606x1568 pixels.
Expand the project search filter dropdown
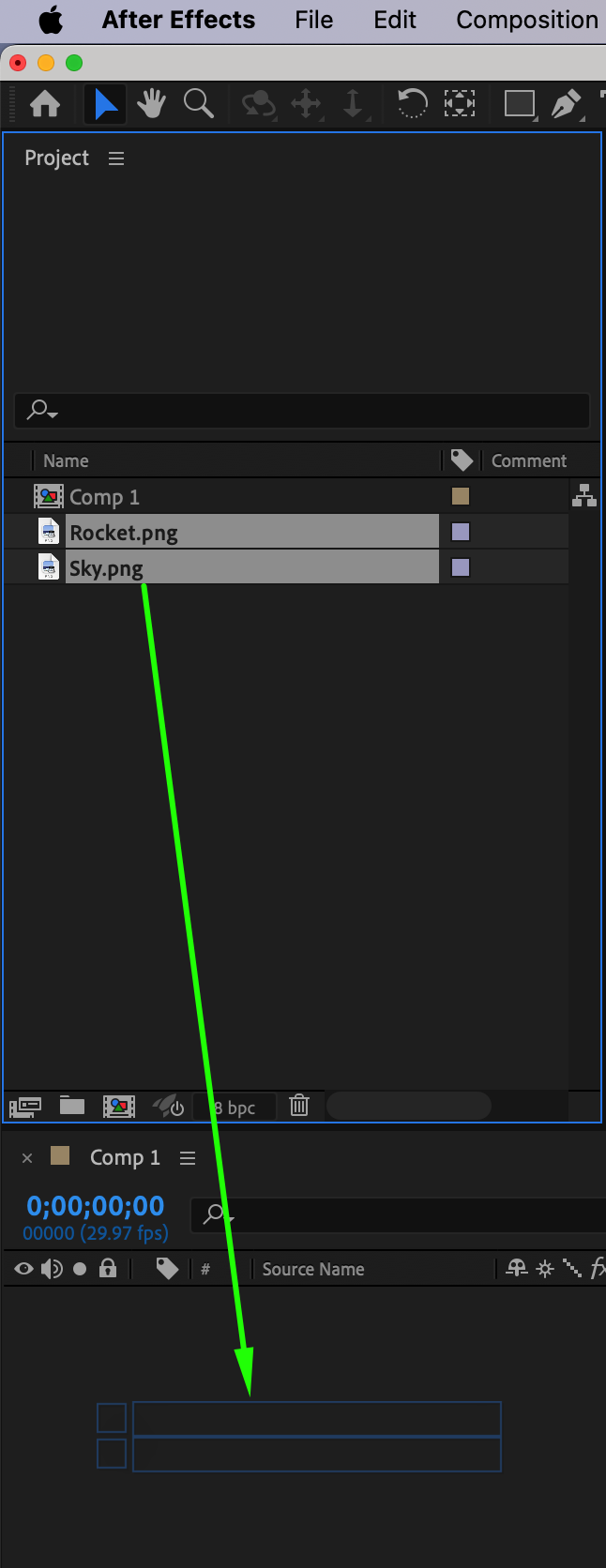(x=42, y=410)
